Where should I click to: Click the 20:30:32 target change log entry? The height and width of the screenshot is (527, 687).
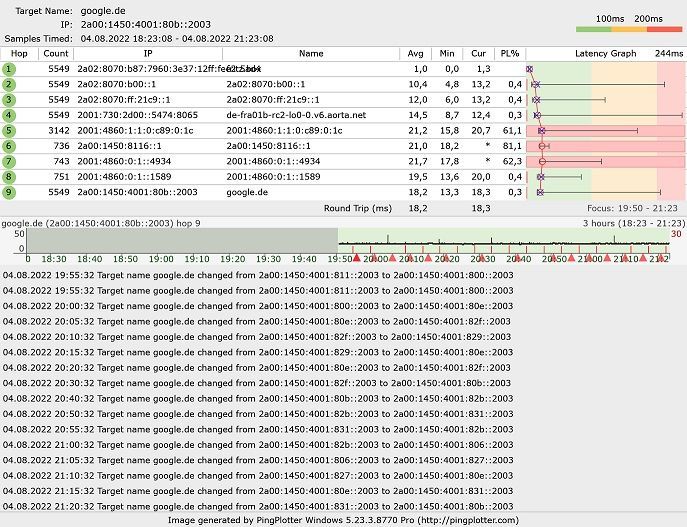click(x=257, y=383)
